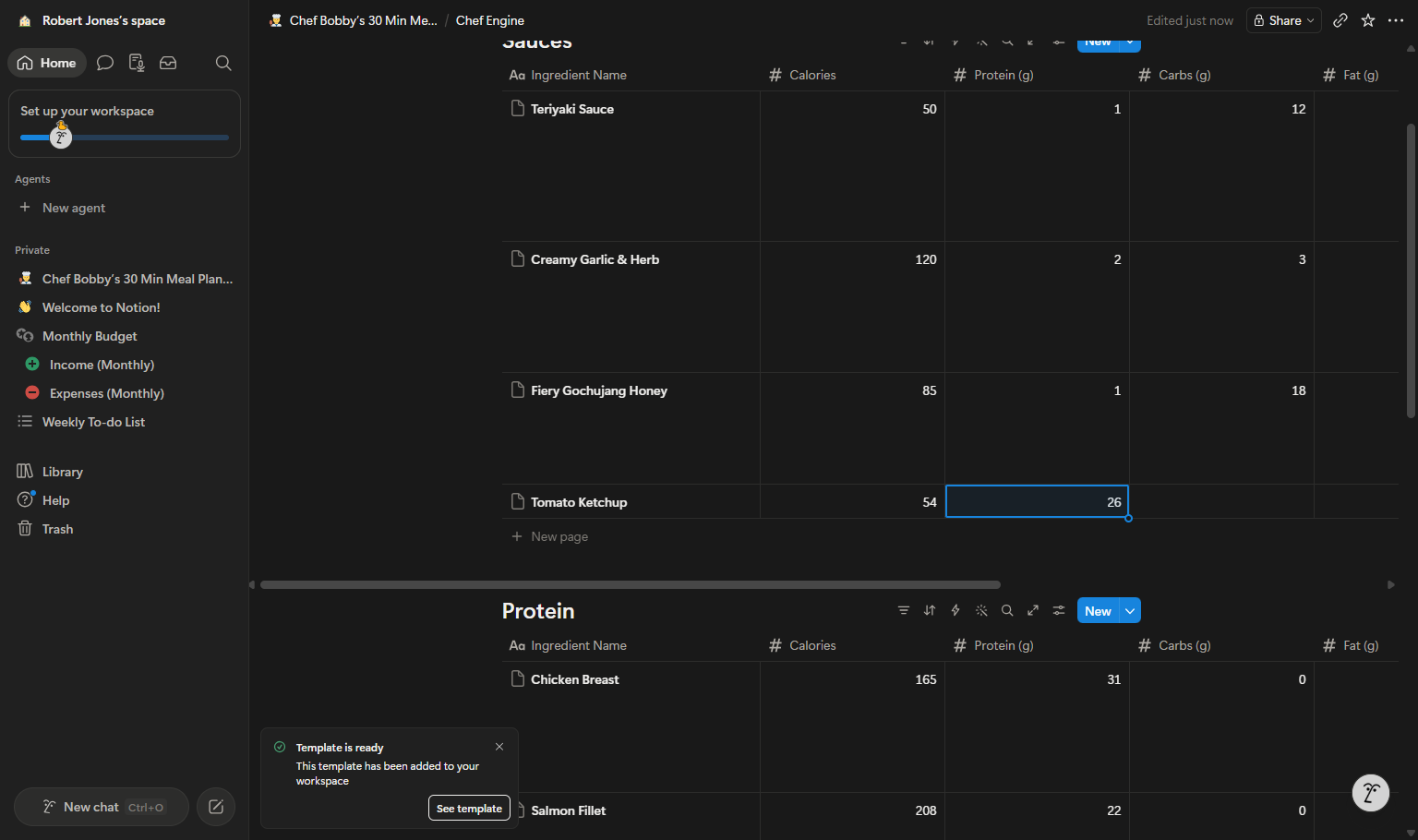This screenshot has width=1418, height=840.
Task: Add page to favorites with star icon
Action: (x=1368, y=20)
